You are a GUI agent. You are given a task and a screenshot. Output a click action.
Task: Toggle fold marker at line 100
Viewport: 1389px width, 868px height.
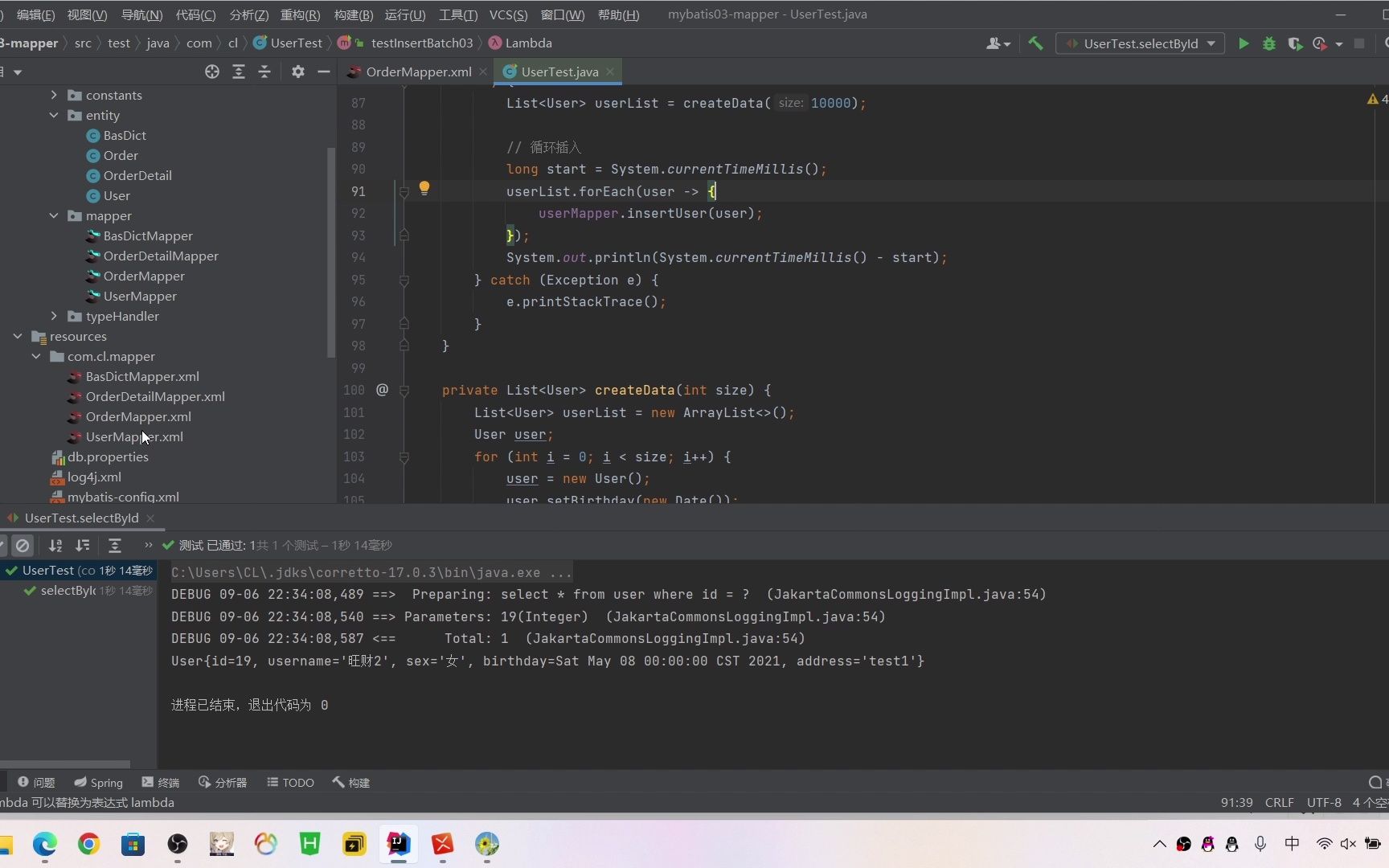(404, 391)
